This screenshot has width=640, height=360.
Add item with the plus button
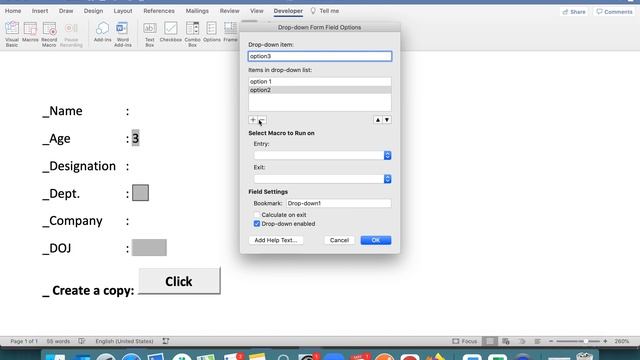(253, 120)
